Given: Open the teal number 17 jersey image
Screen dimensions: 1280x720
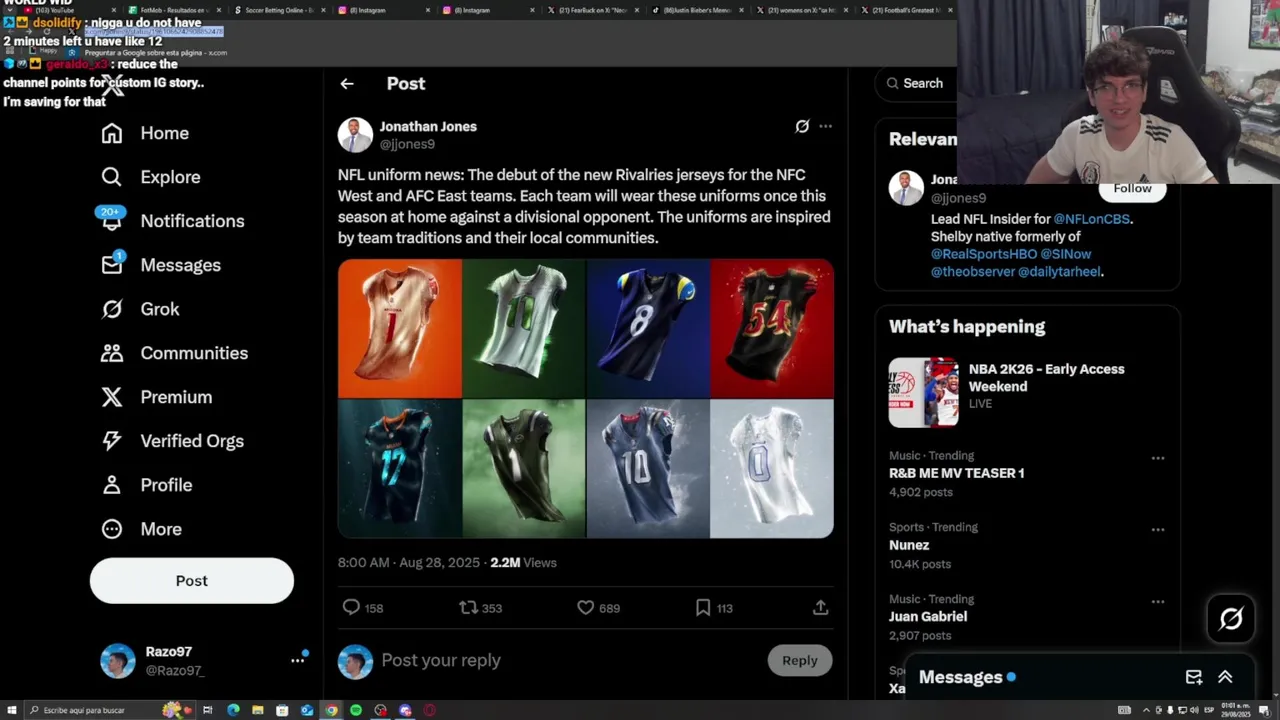Looking at the screenshot, I should click(x=400, y=469).
